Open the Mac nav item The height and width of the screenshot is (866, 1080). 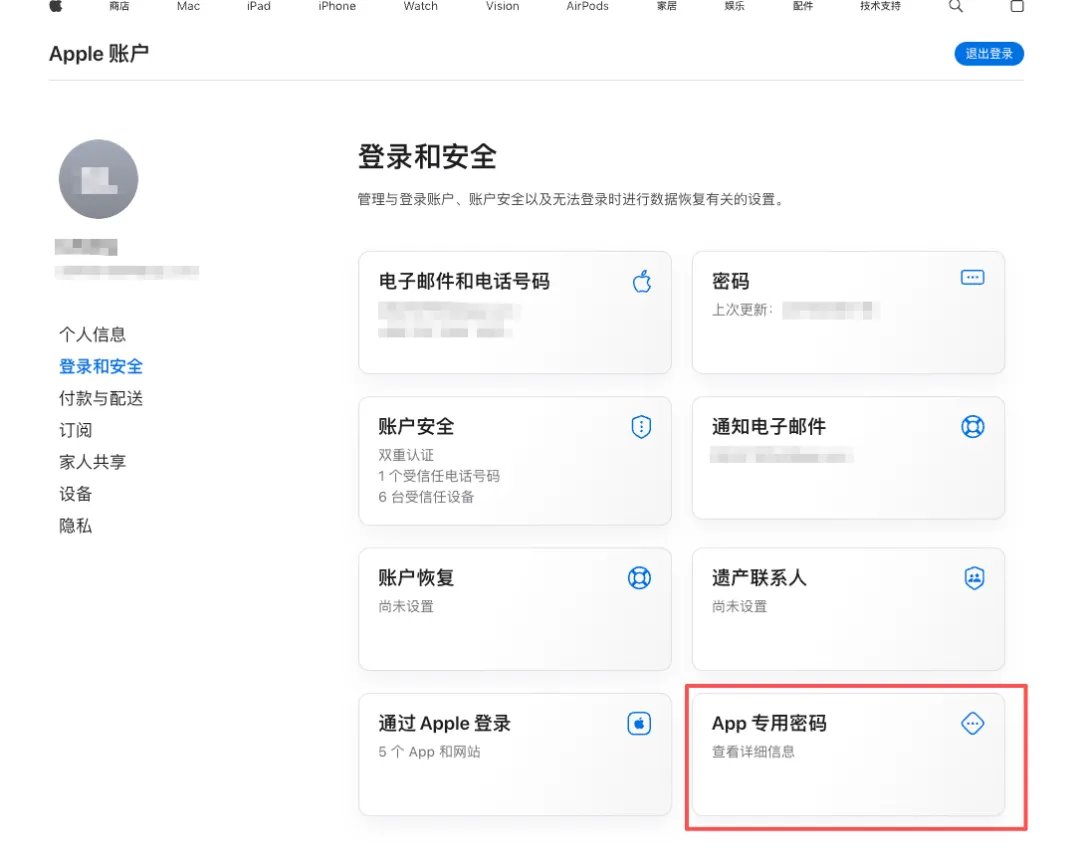pos(188,6)
